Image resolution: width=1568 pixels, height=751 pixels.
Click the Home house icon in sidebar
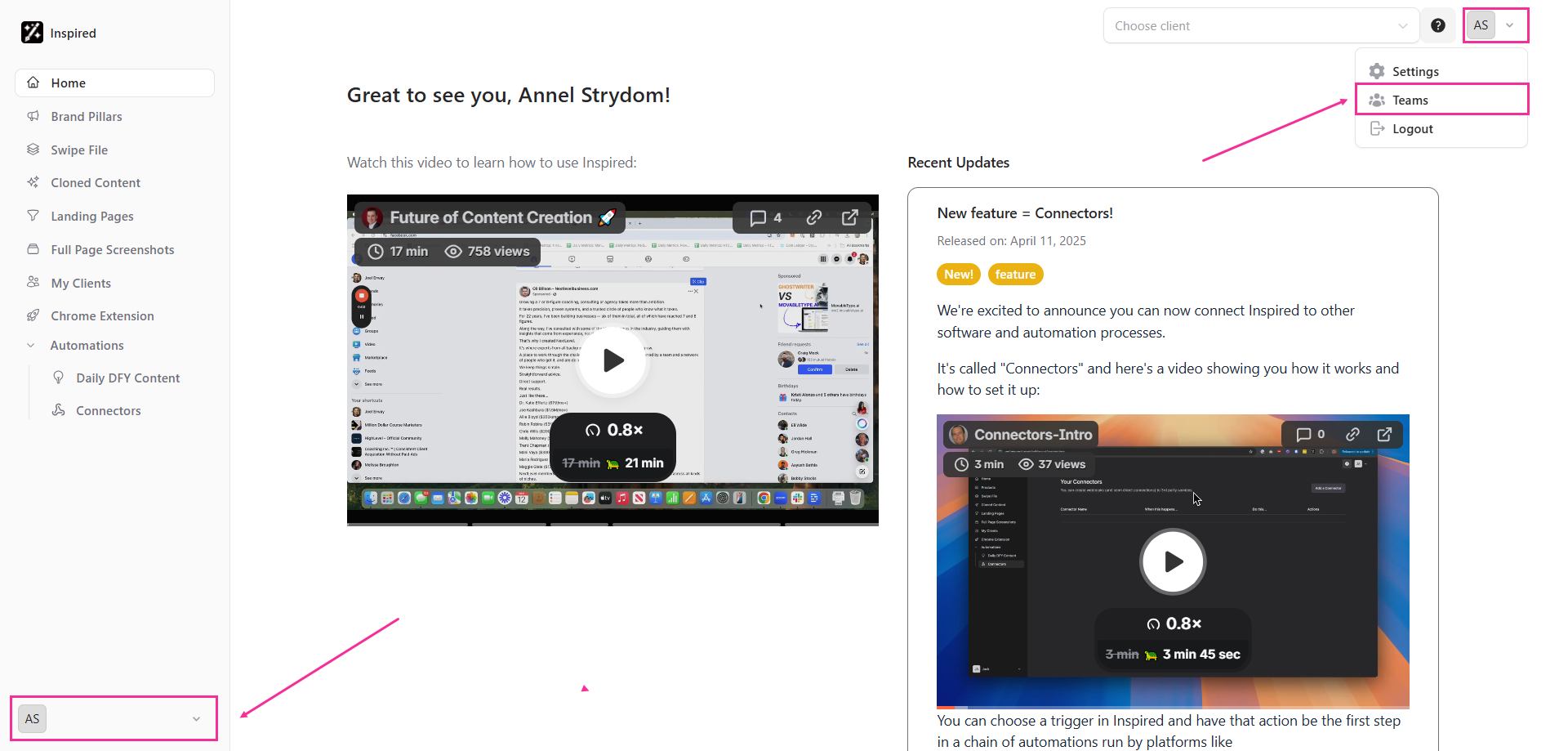point(33,83)
